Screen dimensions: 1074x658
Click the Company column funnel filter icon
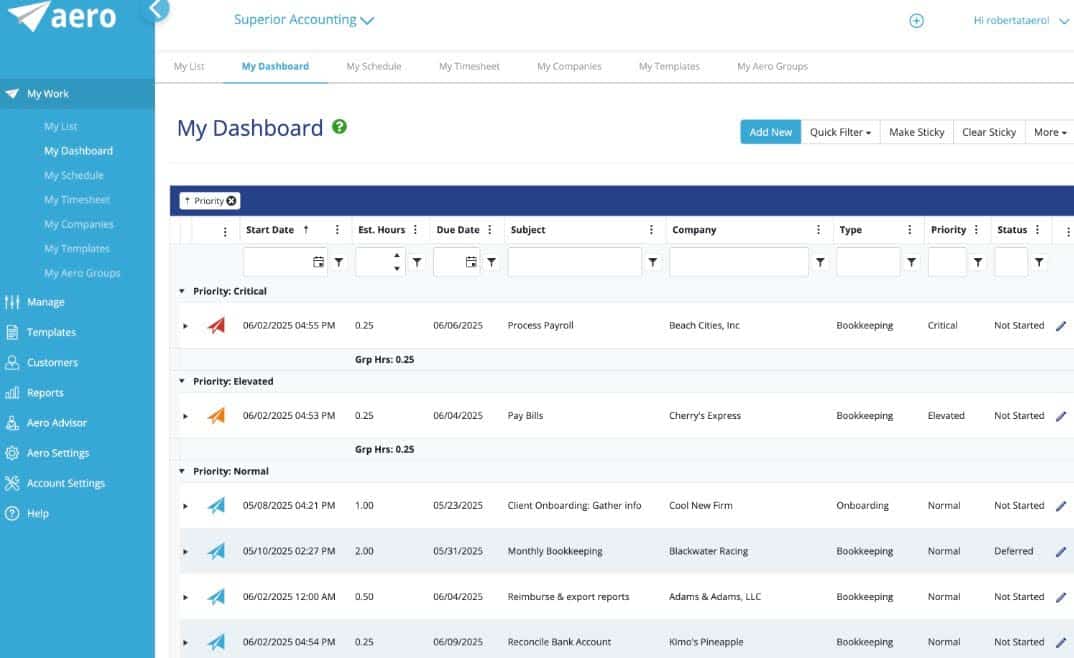pos(820,261)
